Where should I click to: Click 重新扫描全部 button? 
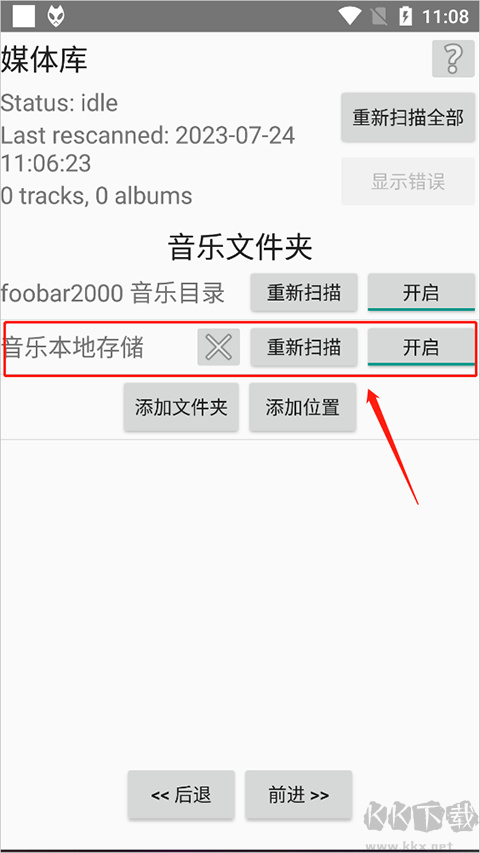pyautogui.click(x=408, y=118)
